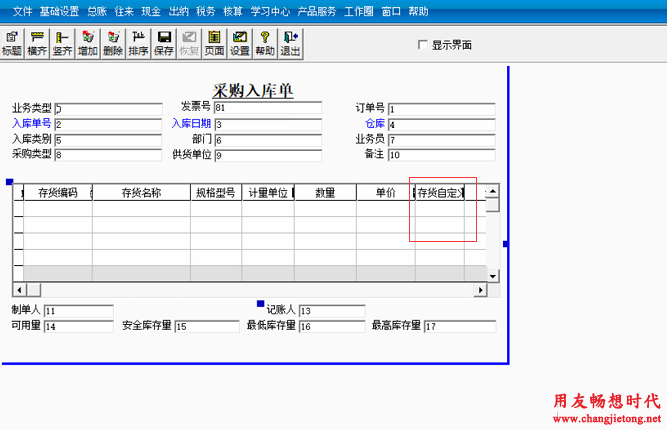Open the 帮助 menu in menu bar
The image size is (667, 430).
pyautogui.click(x=418, y=11)
